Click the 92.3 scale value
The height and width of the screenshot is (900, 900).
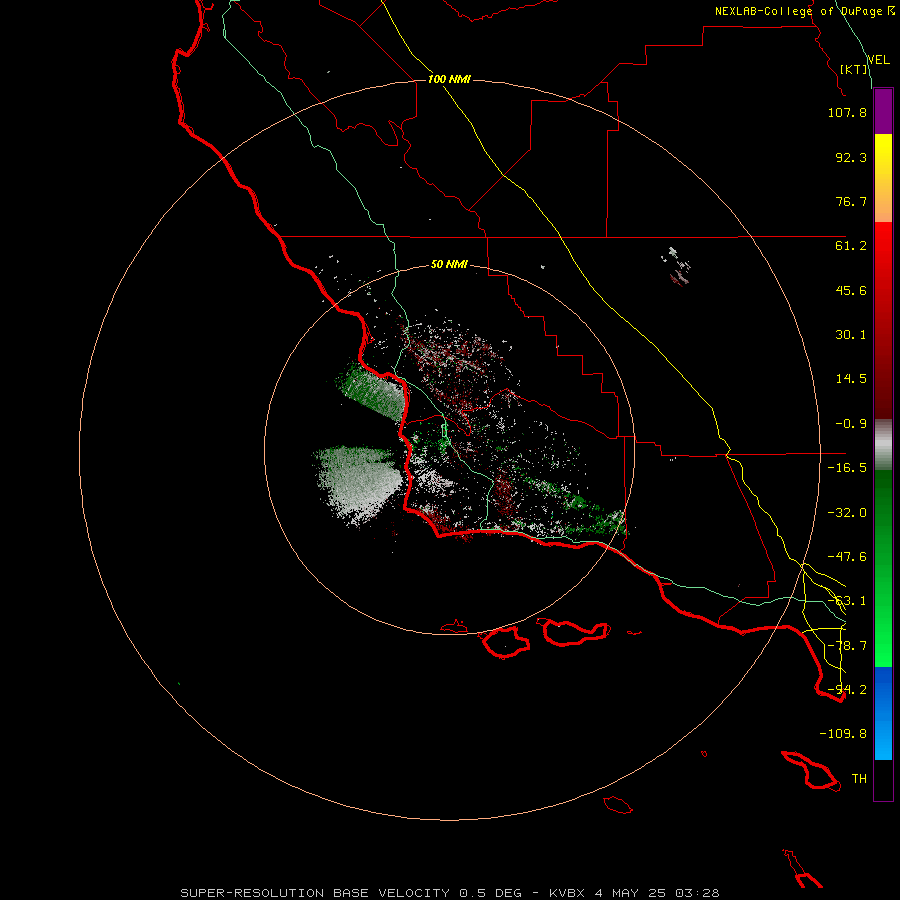(x=851, y=157)
